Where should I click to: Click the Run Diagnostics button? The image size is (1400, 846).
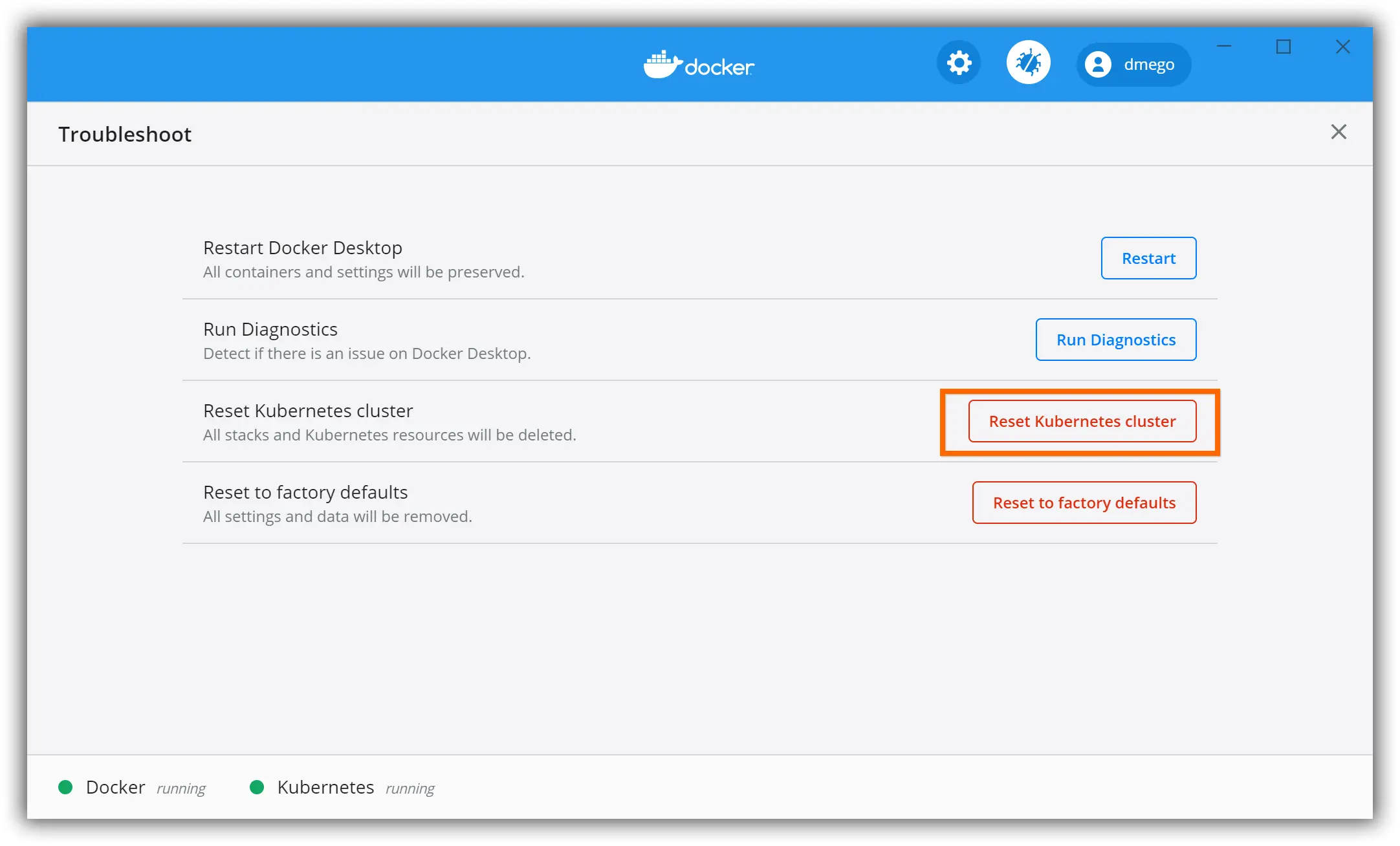click(1116, 340)
